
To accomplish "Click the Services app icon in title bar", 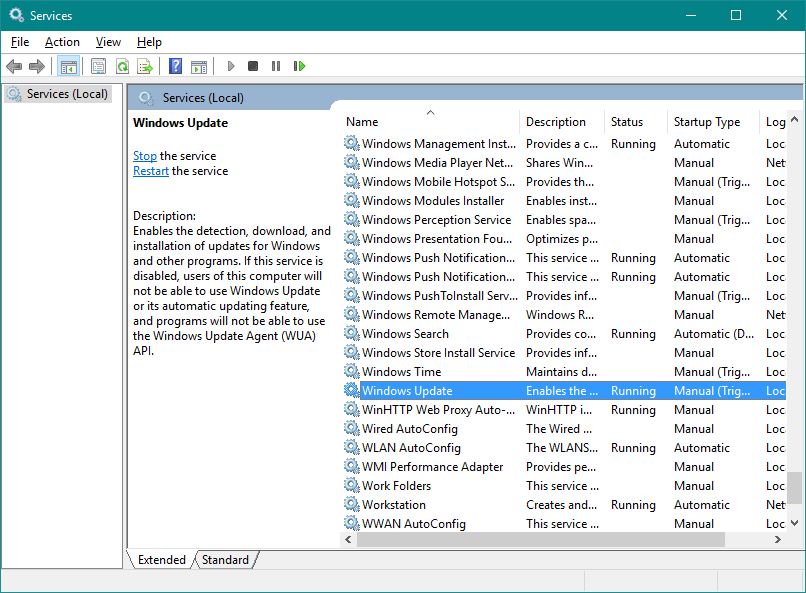I will (16, 15).
